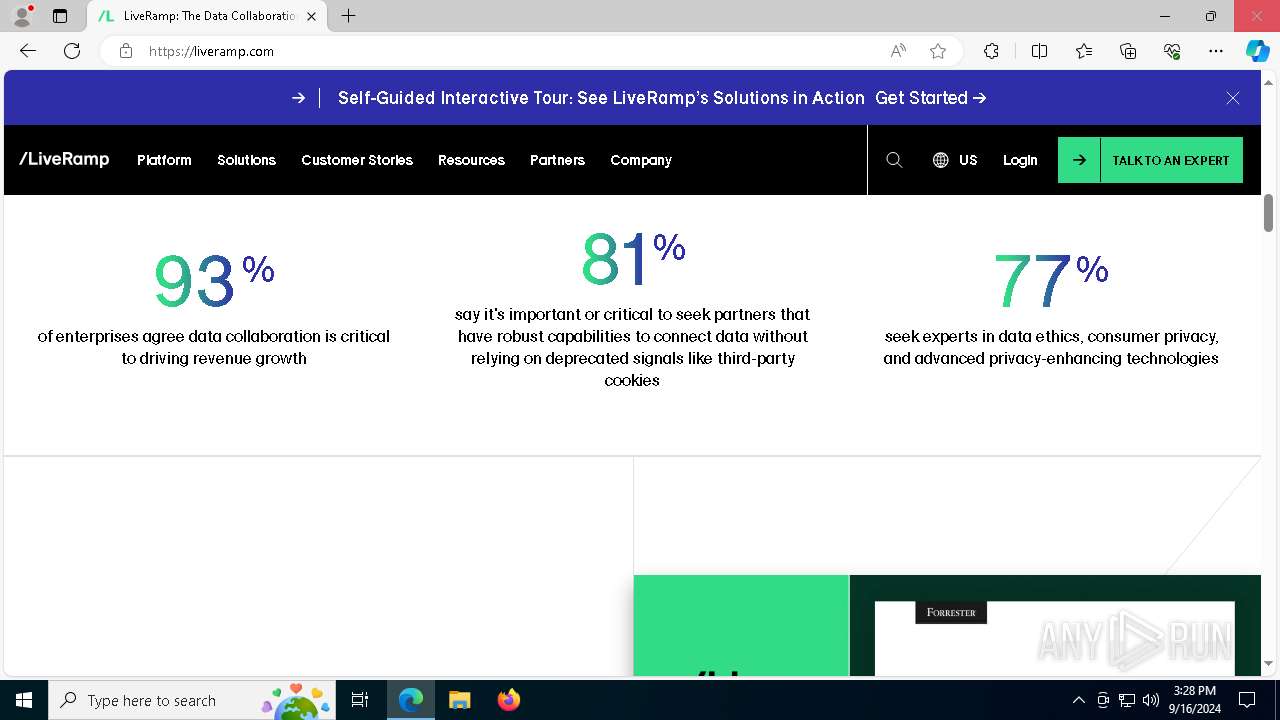This screenshot has width=1280, height=720.
Task: Toggle Split screen view
Action: tap(1039, 51)
